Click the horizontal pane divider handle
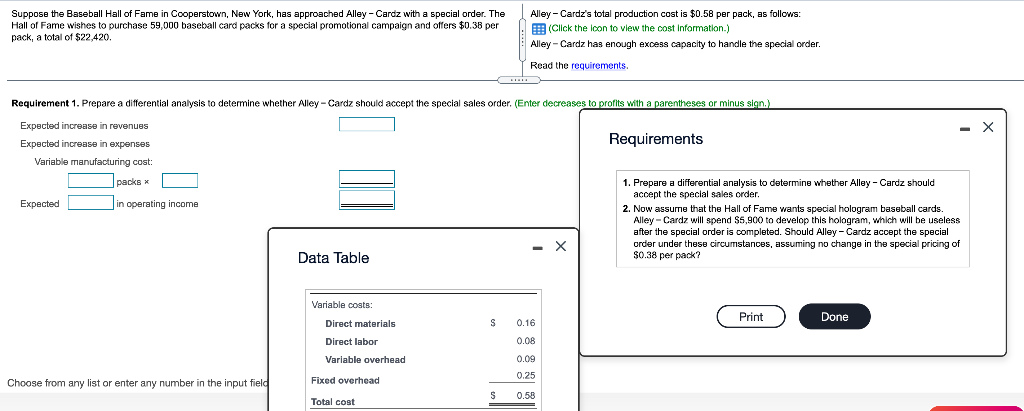The image size is (1024, 411). pos(519,80)
